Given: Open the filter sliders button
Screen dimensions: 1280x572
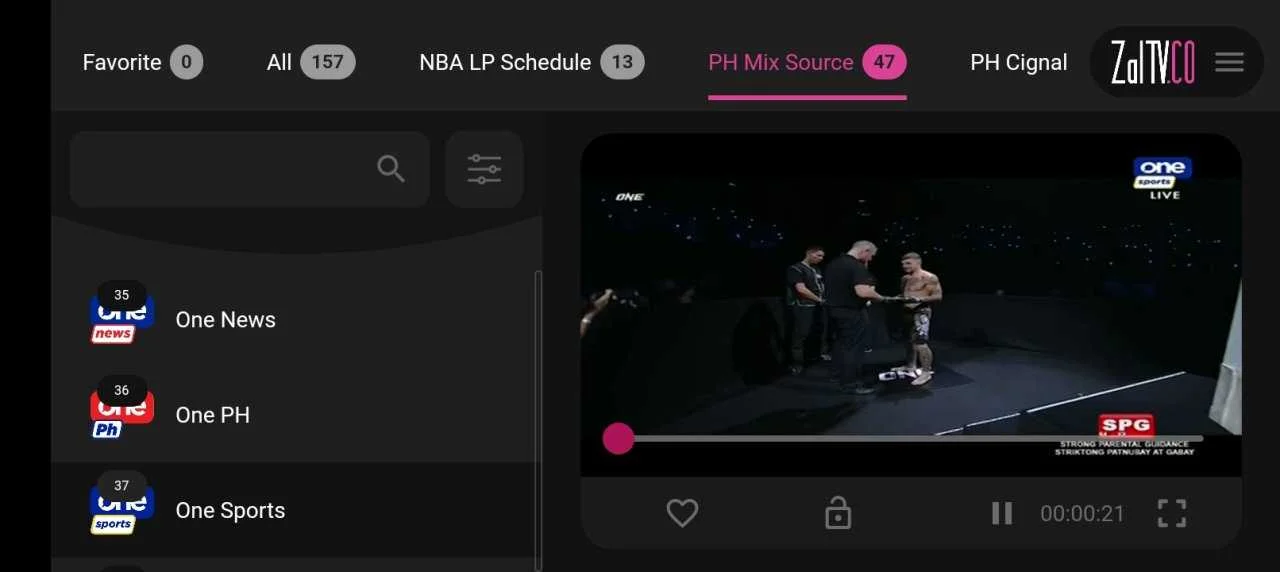Looking at the screenshot, I should [484, 169].
